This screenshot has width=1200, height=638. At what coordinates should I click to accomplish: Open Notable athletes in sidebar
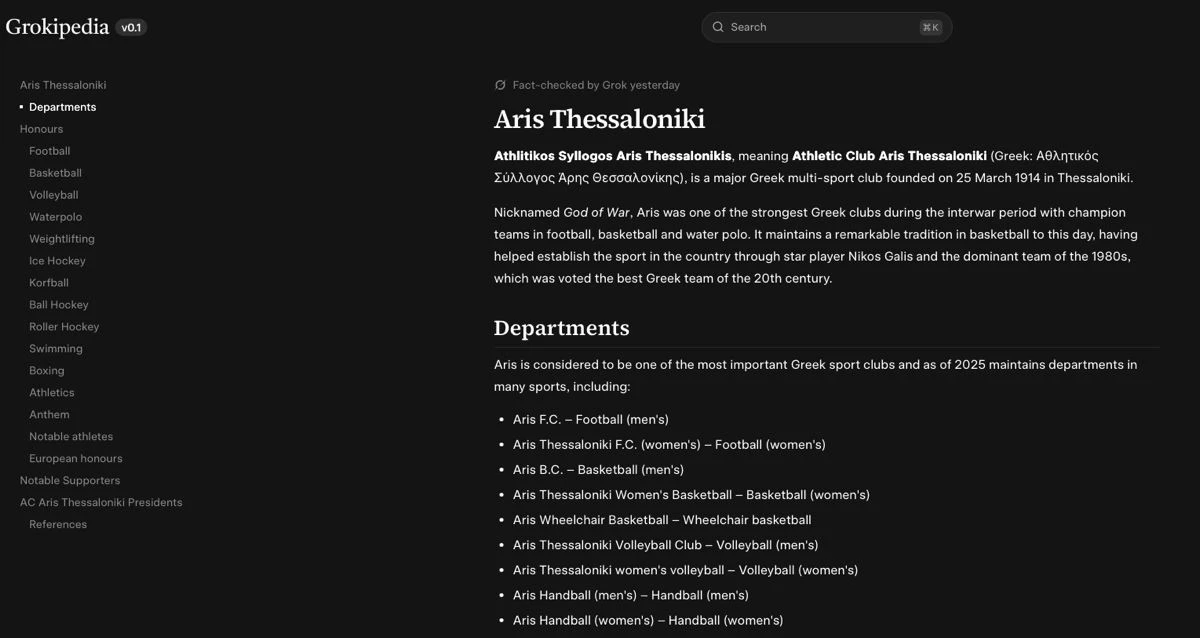click(71, 437)
